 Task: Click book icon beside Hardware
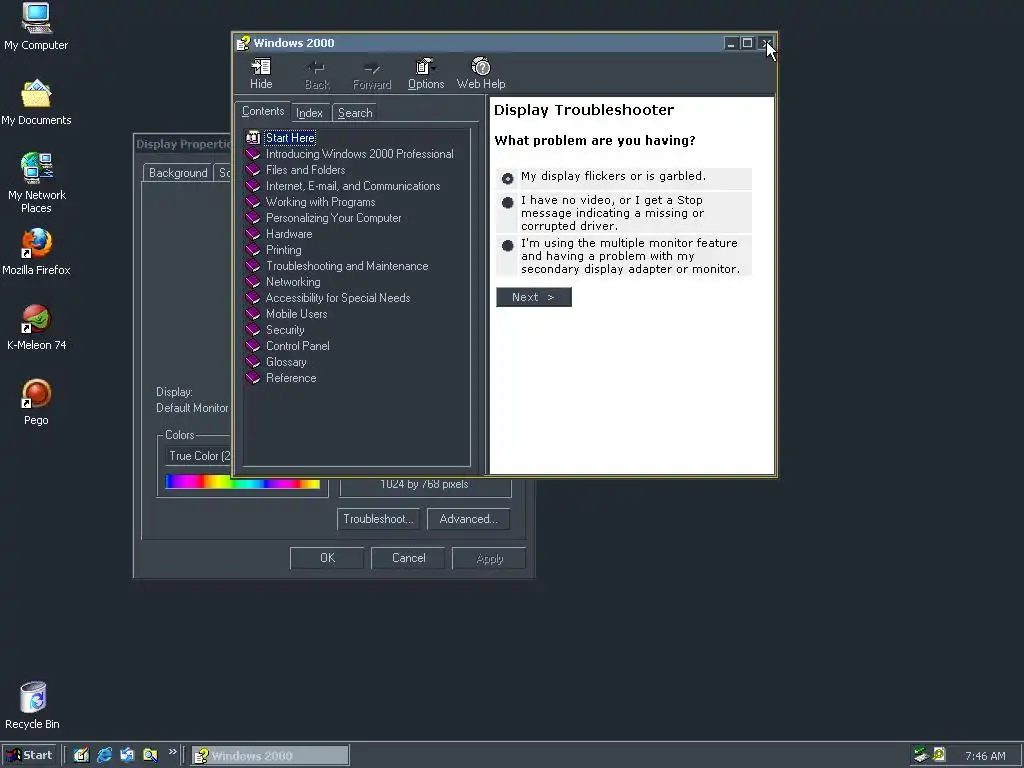click(253, 234)
